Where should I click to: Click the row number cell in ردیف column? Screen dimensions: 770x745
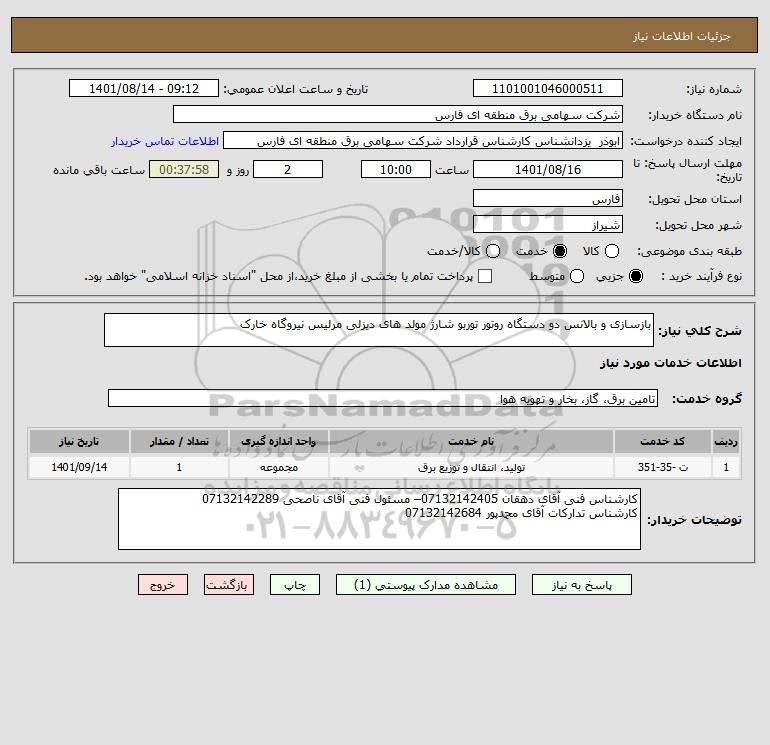click(x=726, y=467)
